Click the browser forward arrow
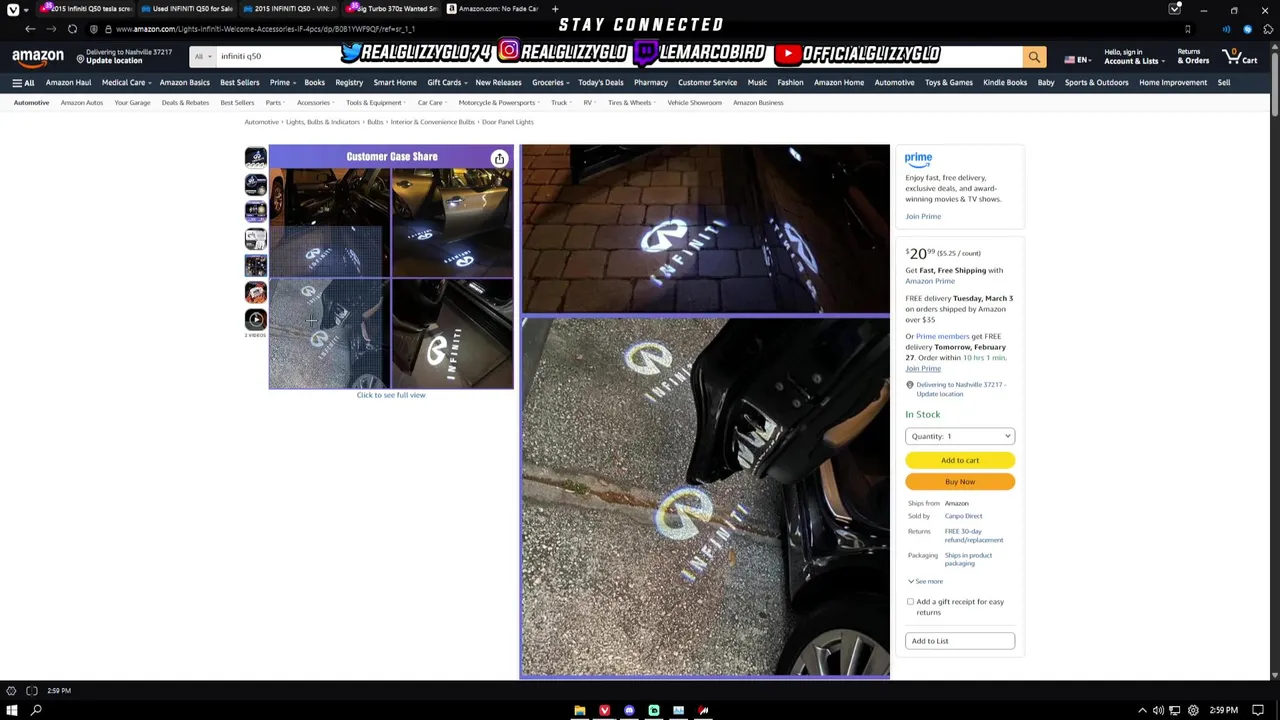This screenshot has height=720, width=1280. tap(51, 29)
